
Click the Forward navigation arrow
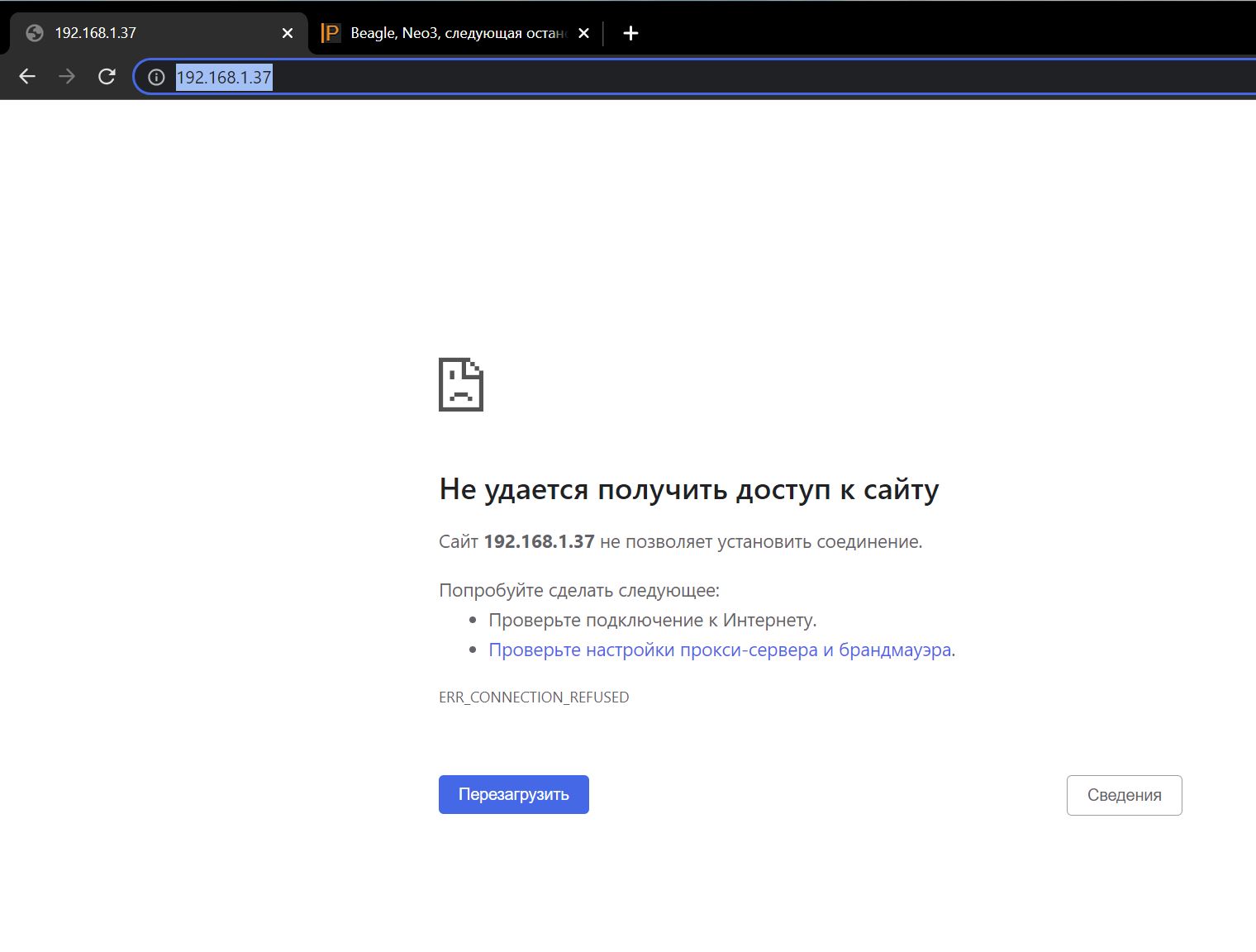[67, 77]
